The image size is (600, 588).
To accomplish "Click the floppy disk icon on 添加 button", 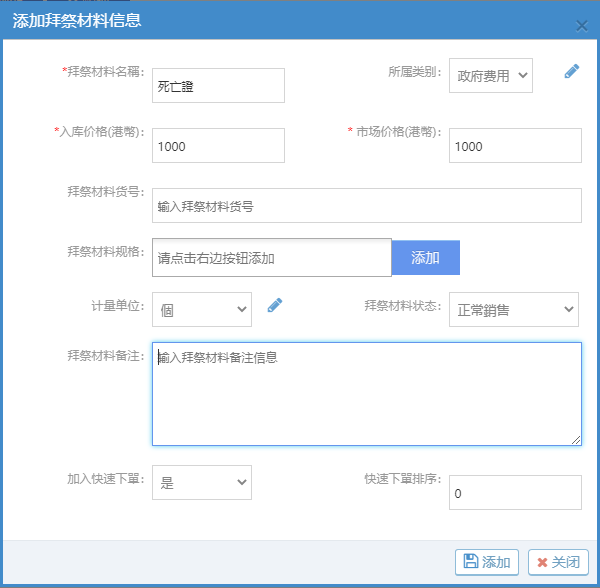I will [x=470, y=562].
